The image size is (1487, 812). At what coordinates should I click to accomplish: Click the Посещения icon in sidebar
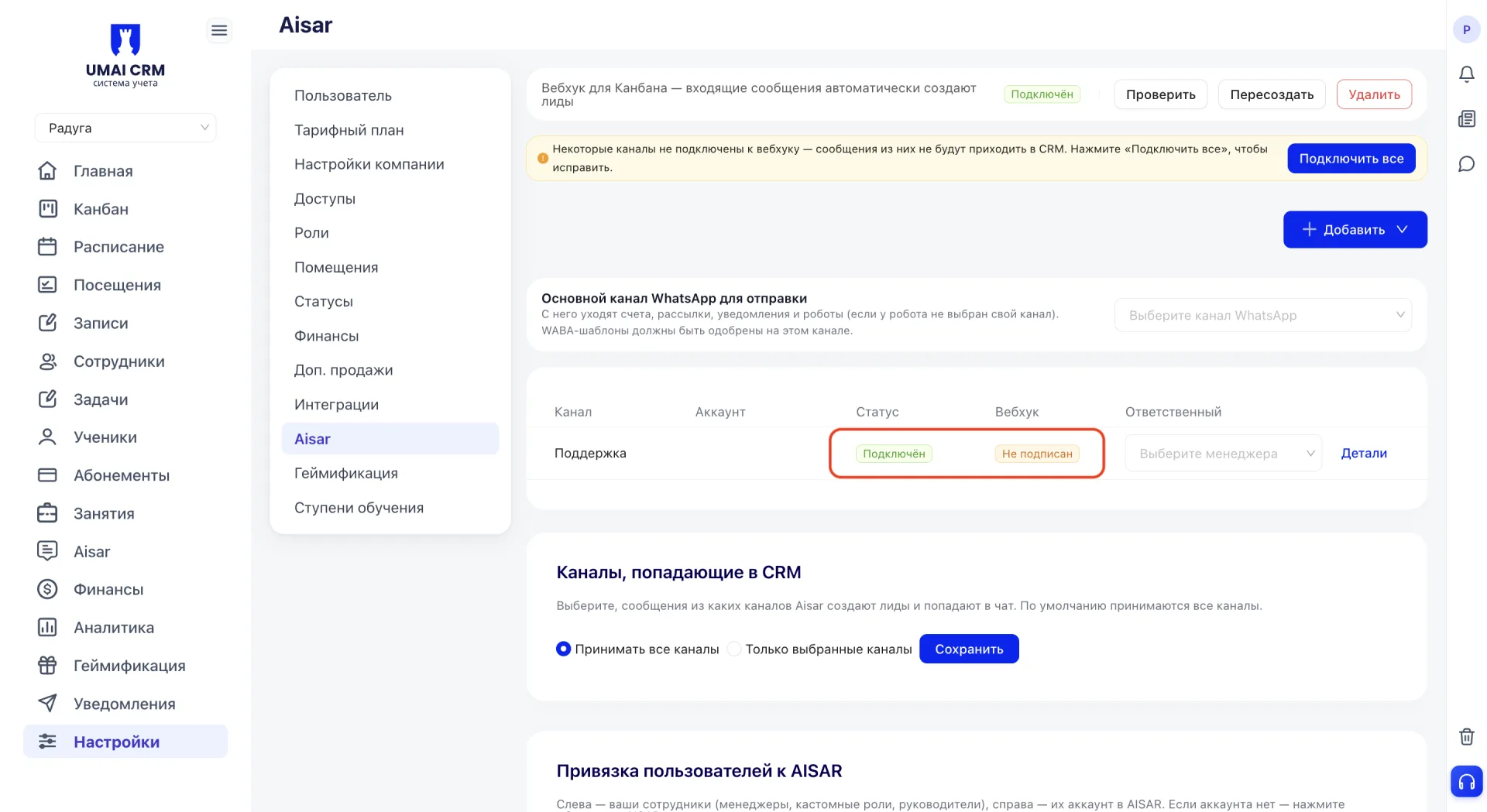(x=47, y=284)
